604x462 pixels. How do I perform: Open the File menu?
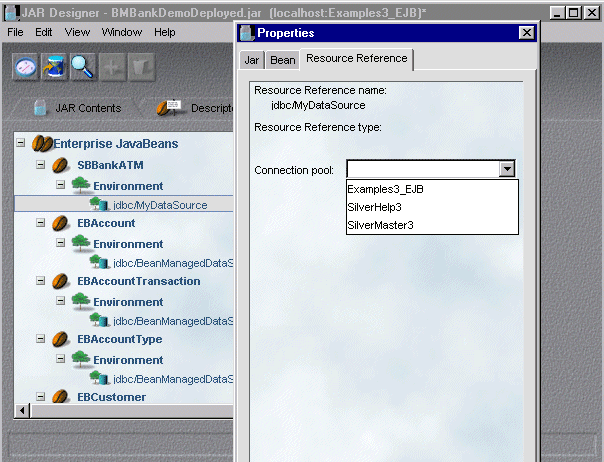coord(15,32)
